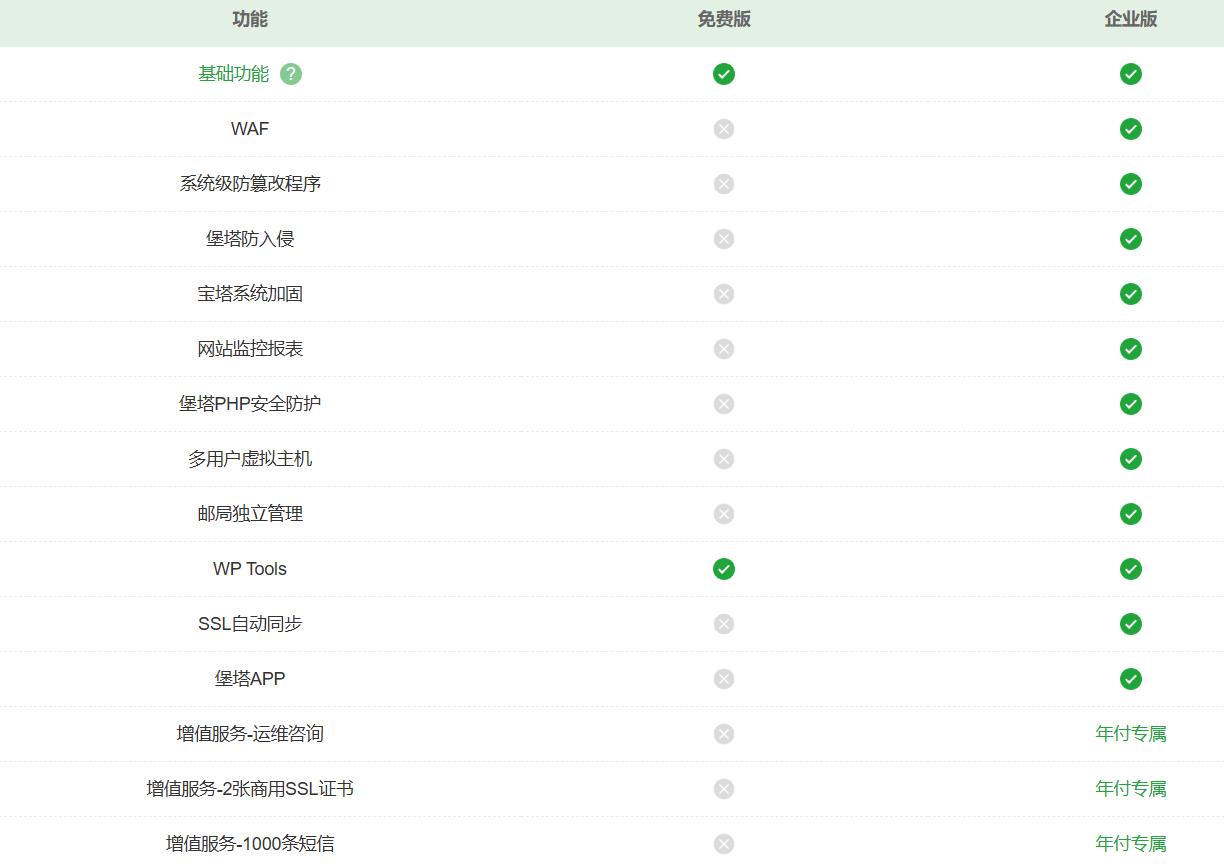Click the 企业版 check for 网站监控报表
1224x866 pixels.
[x=1131, y=349]
